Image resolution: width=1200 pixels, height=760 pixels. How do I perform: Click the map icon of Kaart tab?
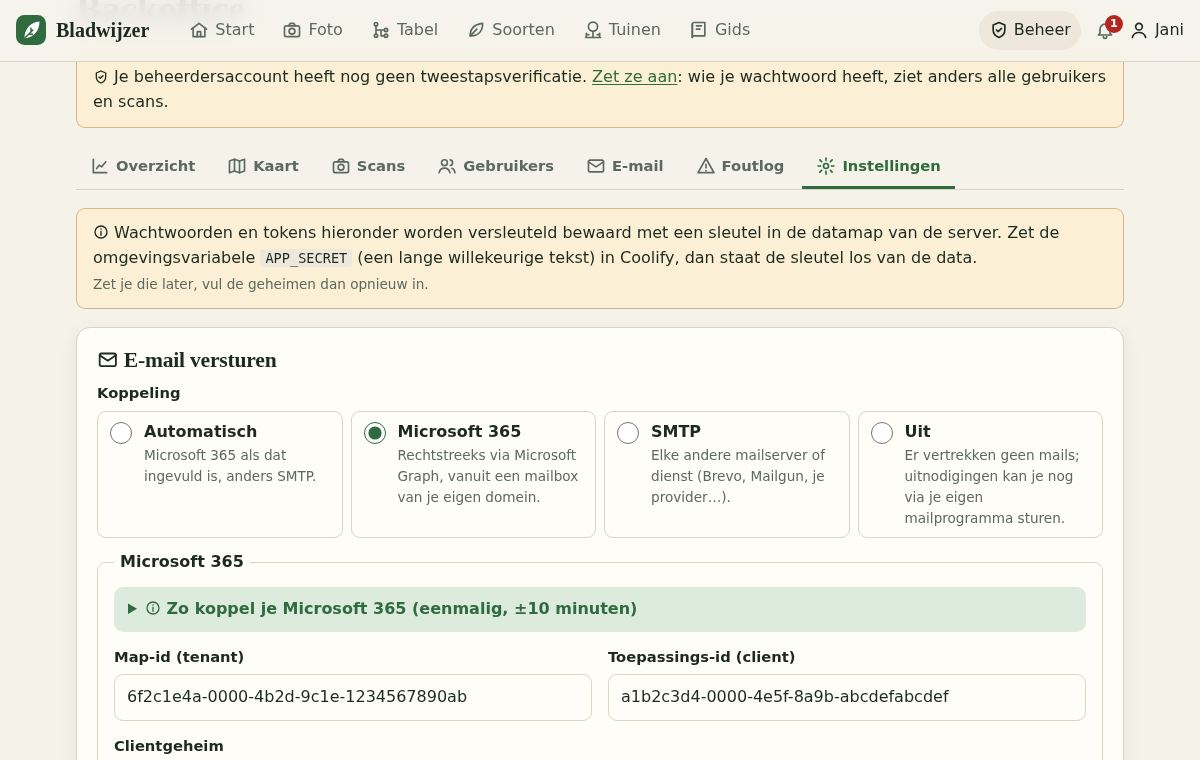tap(237, 166)
